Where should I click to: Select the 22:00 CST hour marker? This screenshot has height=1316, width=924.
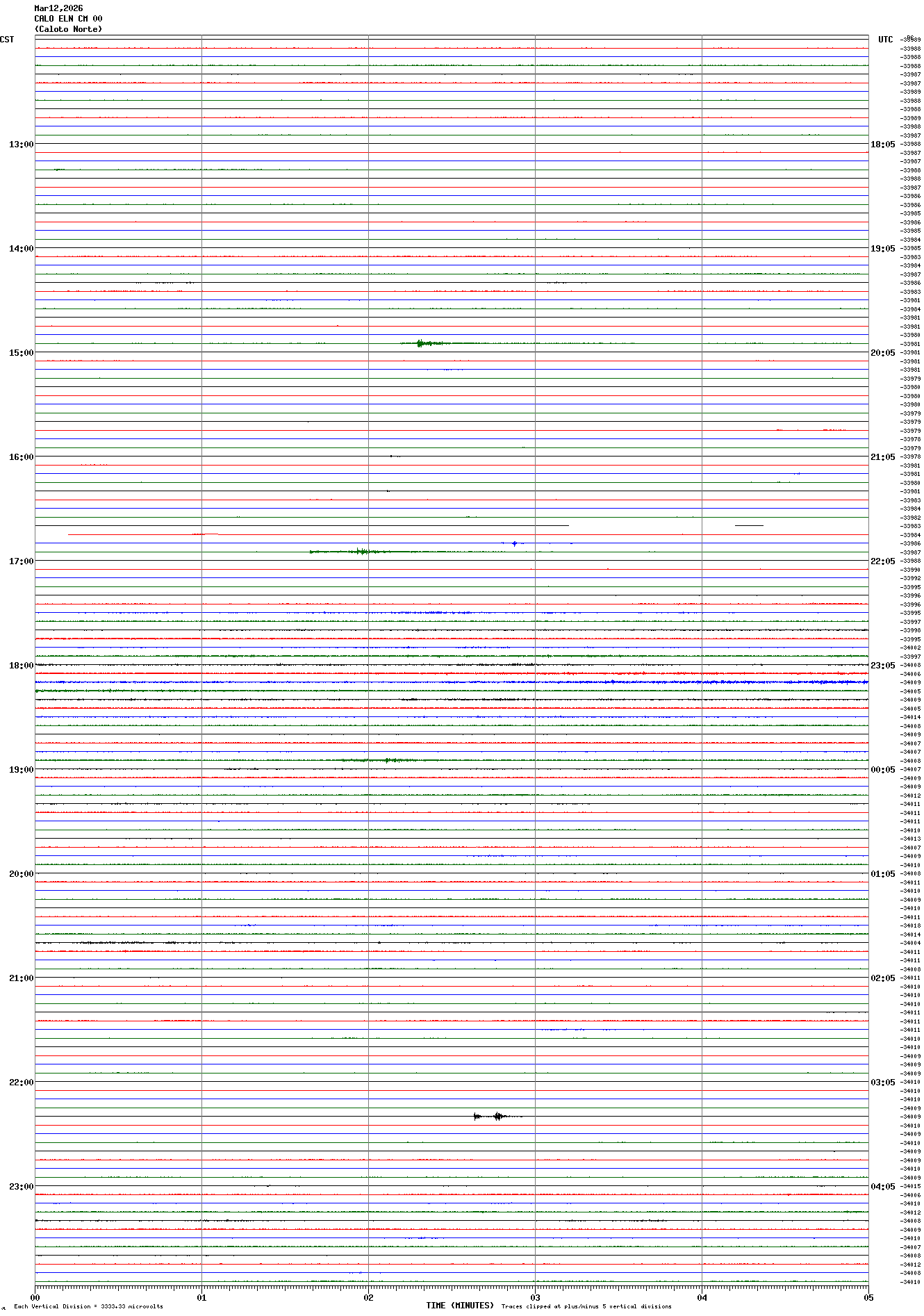click(21, 1083)
